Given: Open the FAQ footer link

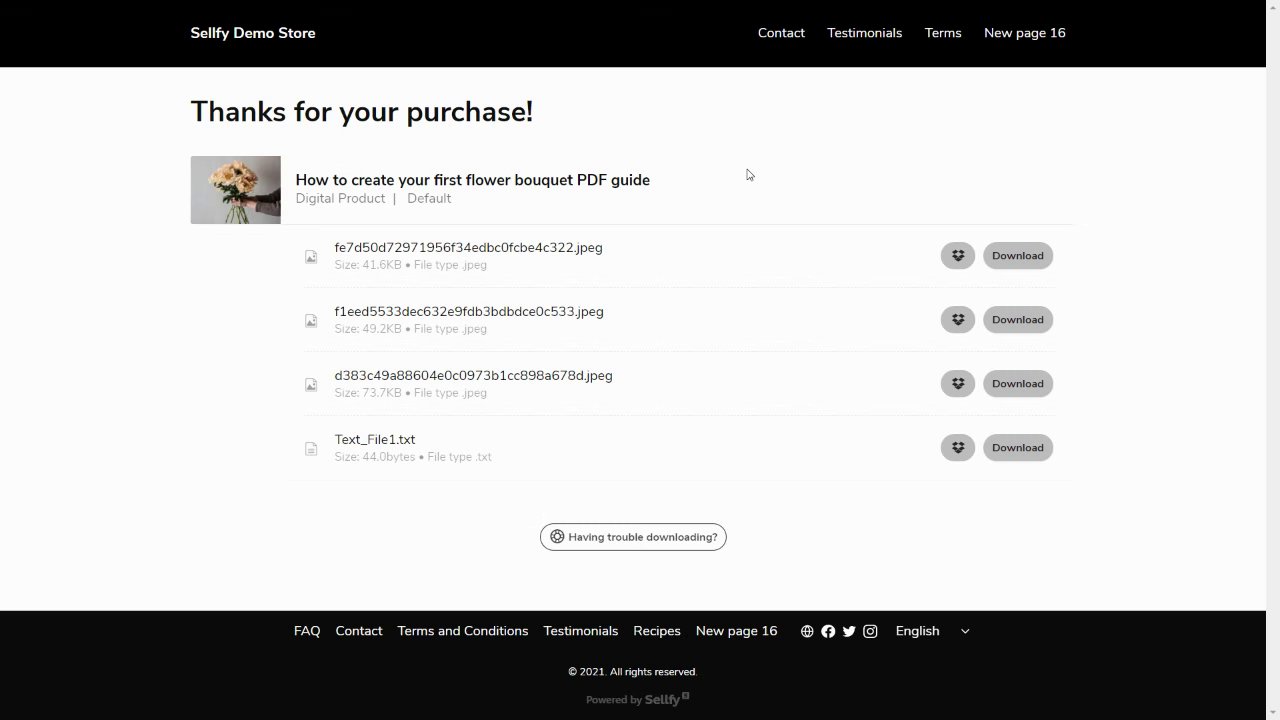Looking at the screenshot, I should click(307, 631).
